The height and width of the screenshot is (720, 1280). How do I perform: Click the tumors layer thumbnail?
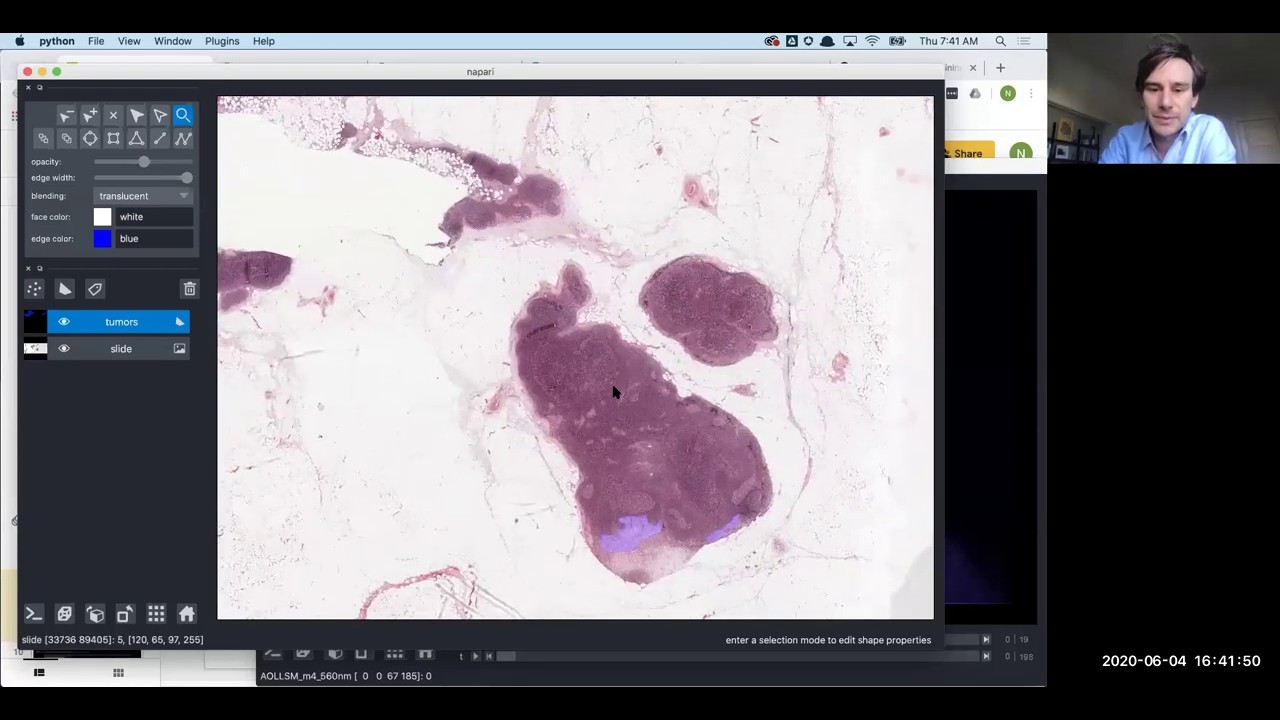pyautogui.click(x=35, y=322)
